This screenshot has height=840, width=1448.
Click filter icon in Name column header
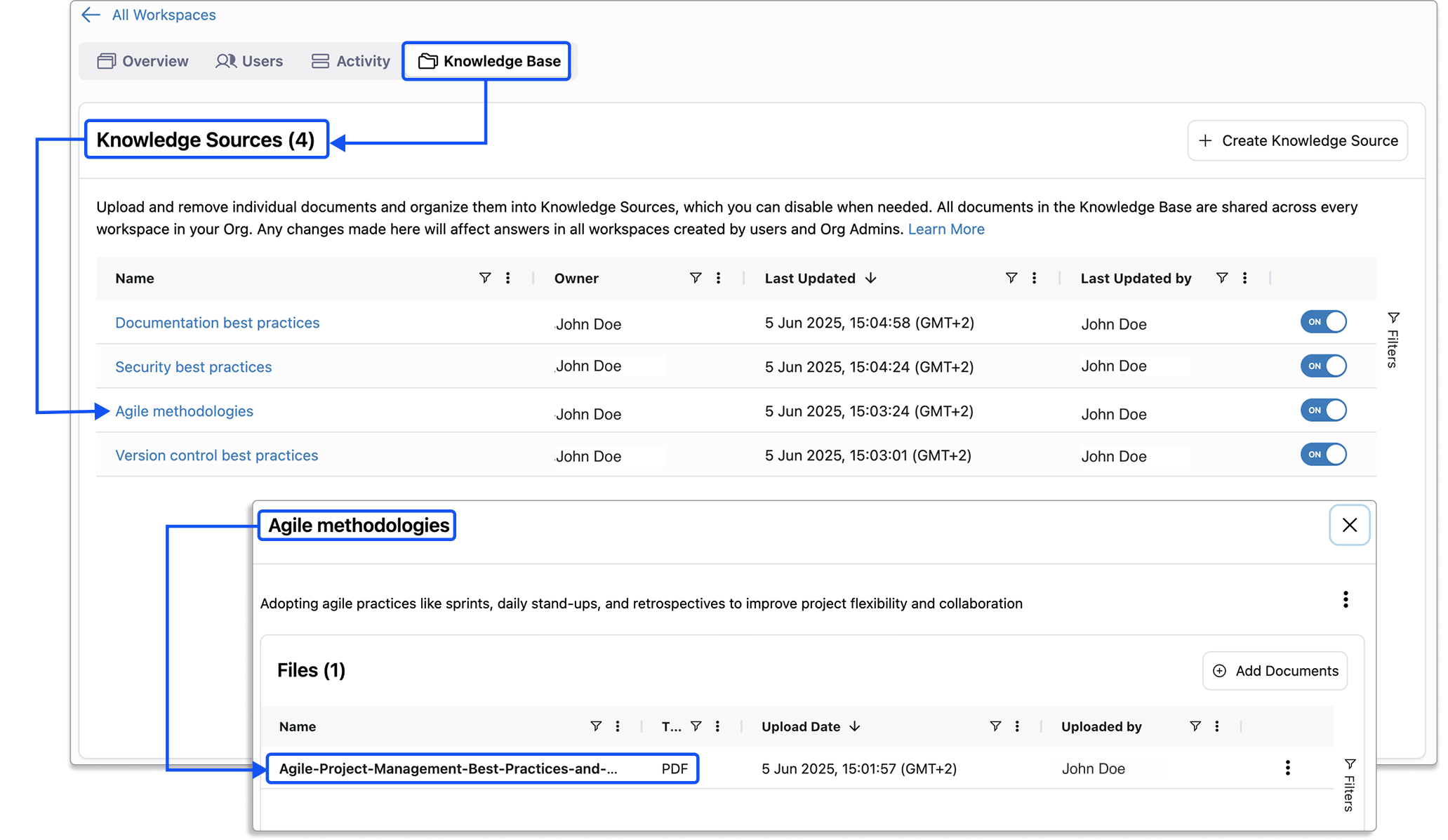pyautogui.click(x=484, y=278)
